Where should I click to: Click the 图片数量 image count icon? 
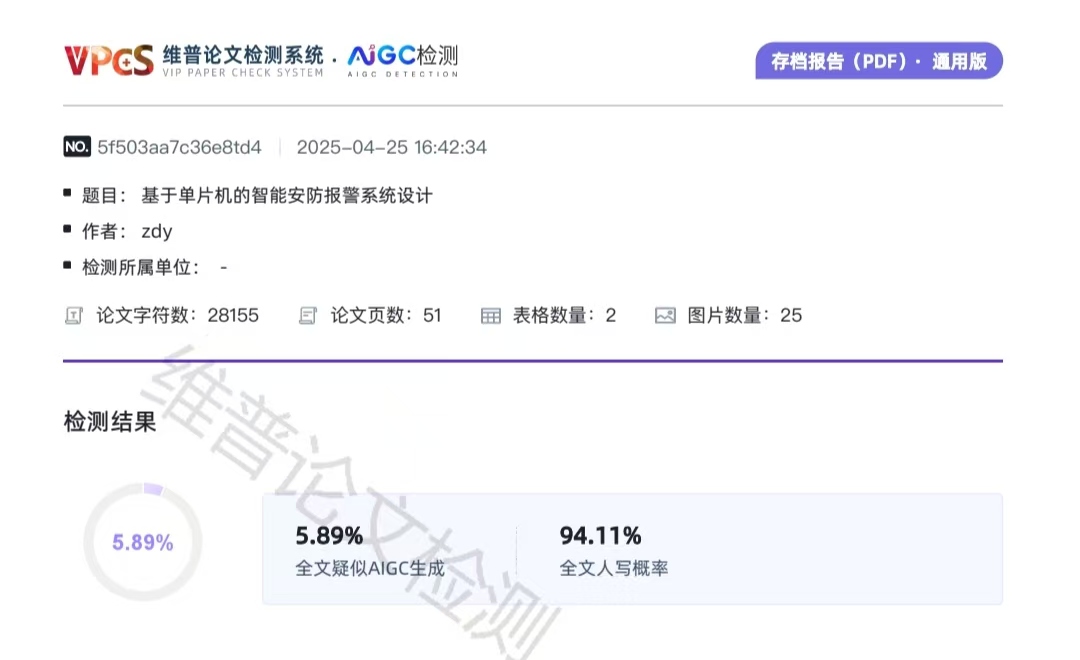(x=664, y=315)
